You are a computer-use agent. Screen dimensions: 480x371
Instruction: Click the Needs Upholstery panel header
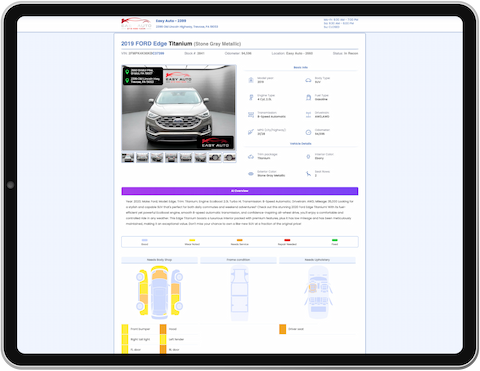coord(317,260)
